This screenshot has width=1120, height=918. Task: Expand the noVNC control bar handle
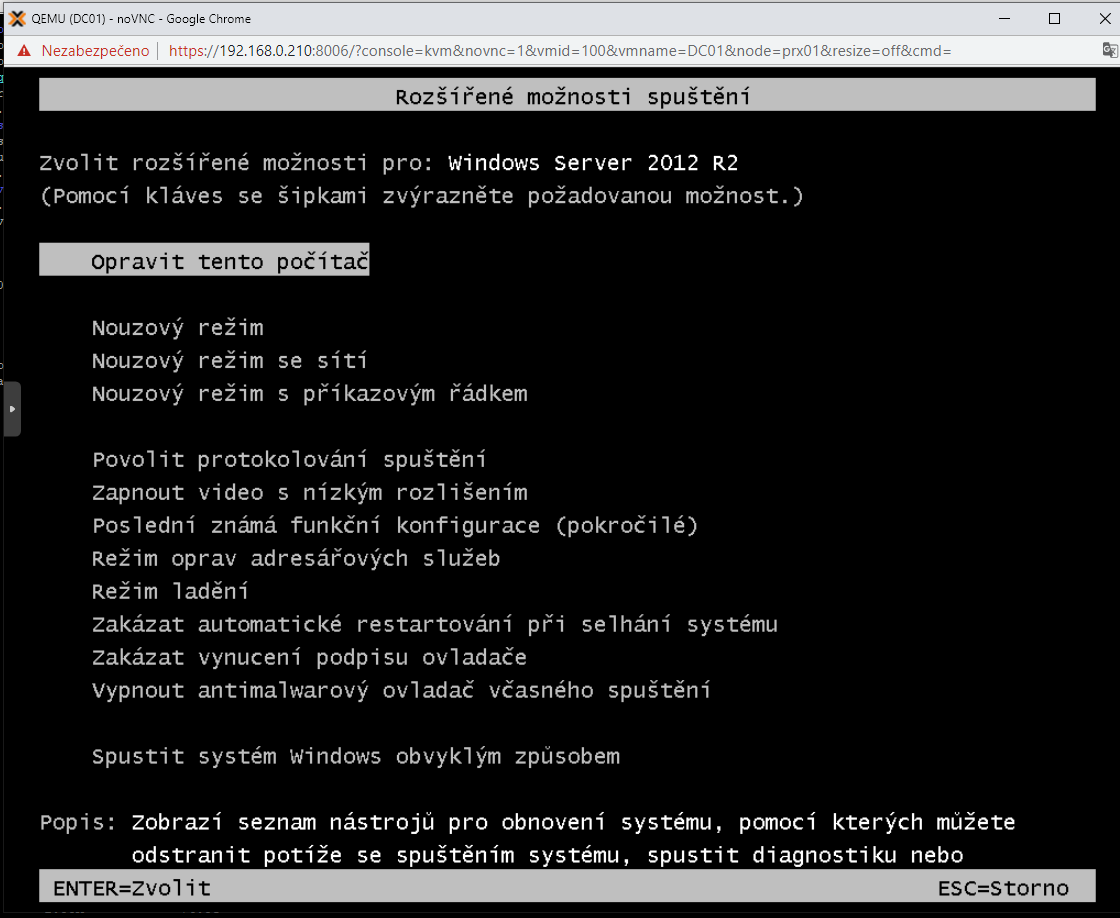(12, 408)
